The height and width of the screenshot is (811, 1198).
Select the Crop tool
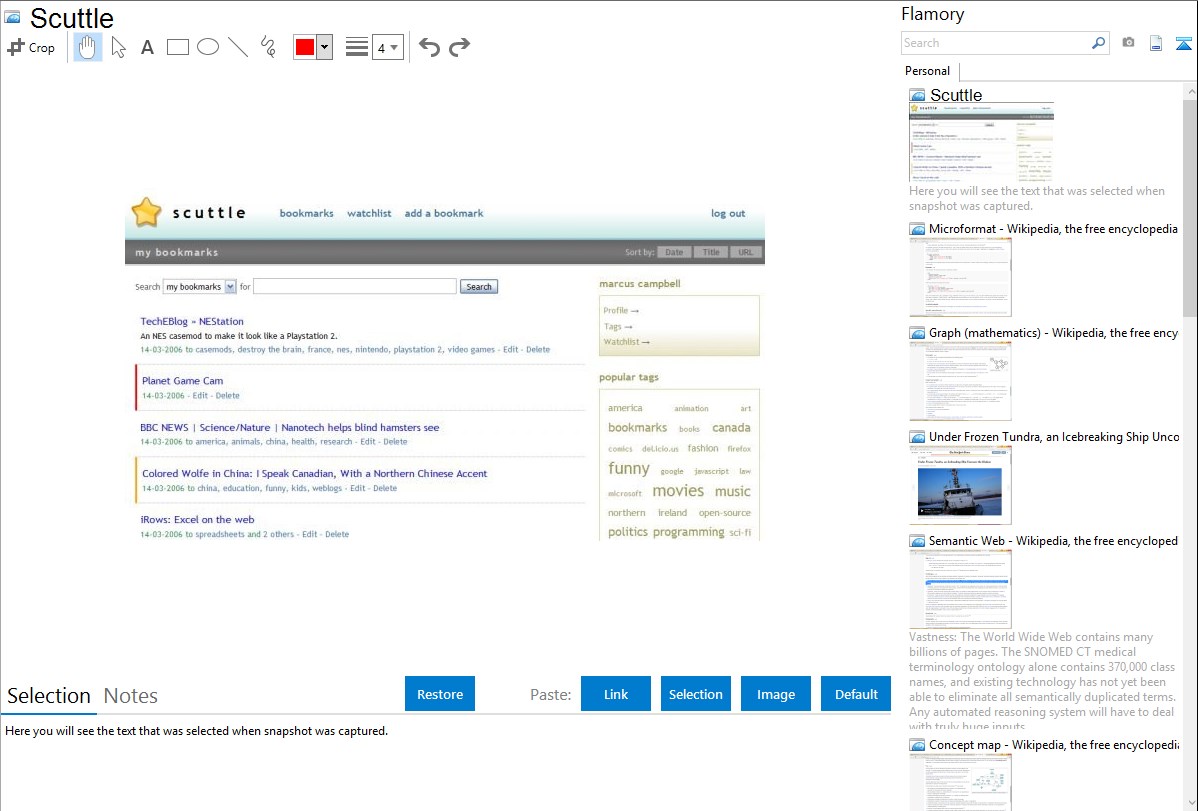tap(31, 47)
